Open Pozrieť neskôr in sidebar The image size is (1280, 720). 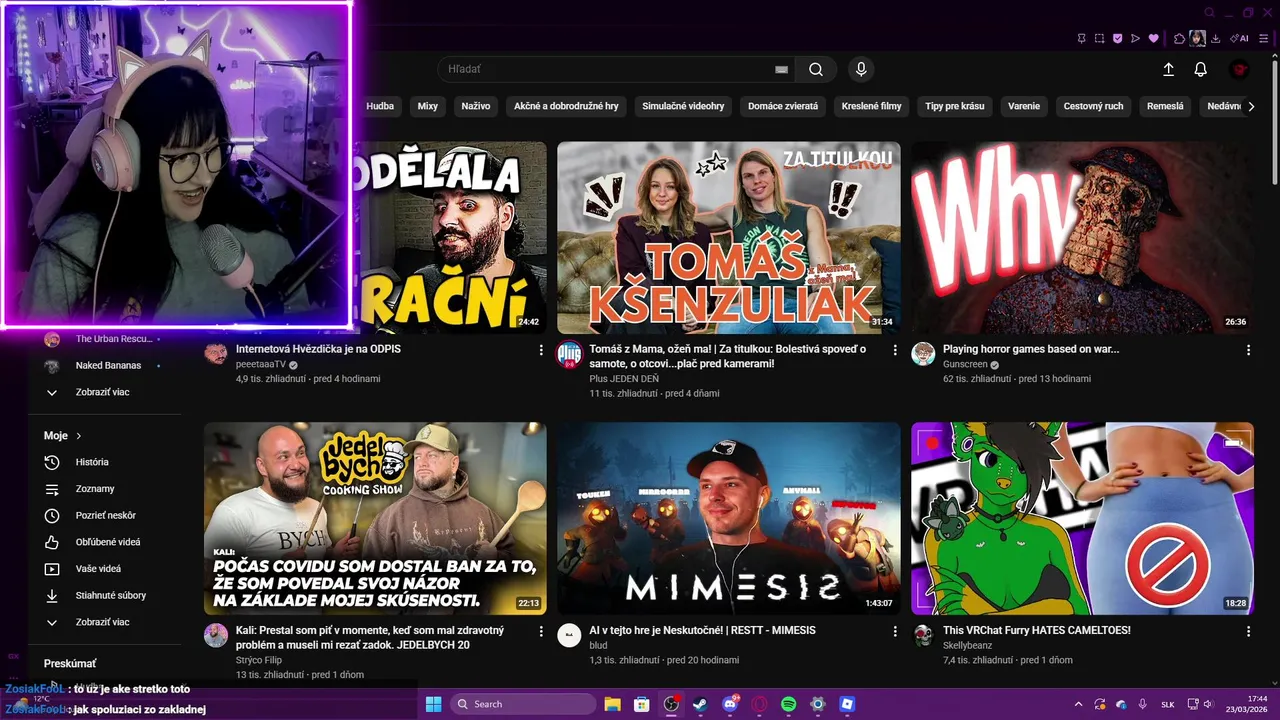(x=104, y=515)
